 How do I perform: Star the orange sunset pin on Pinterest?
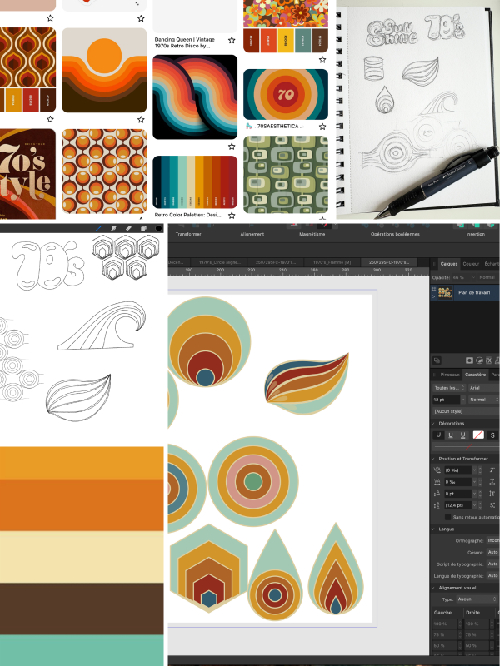point(141,119)
